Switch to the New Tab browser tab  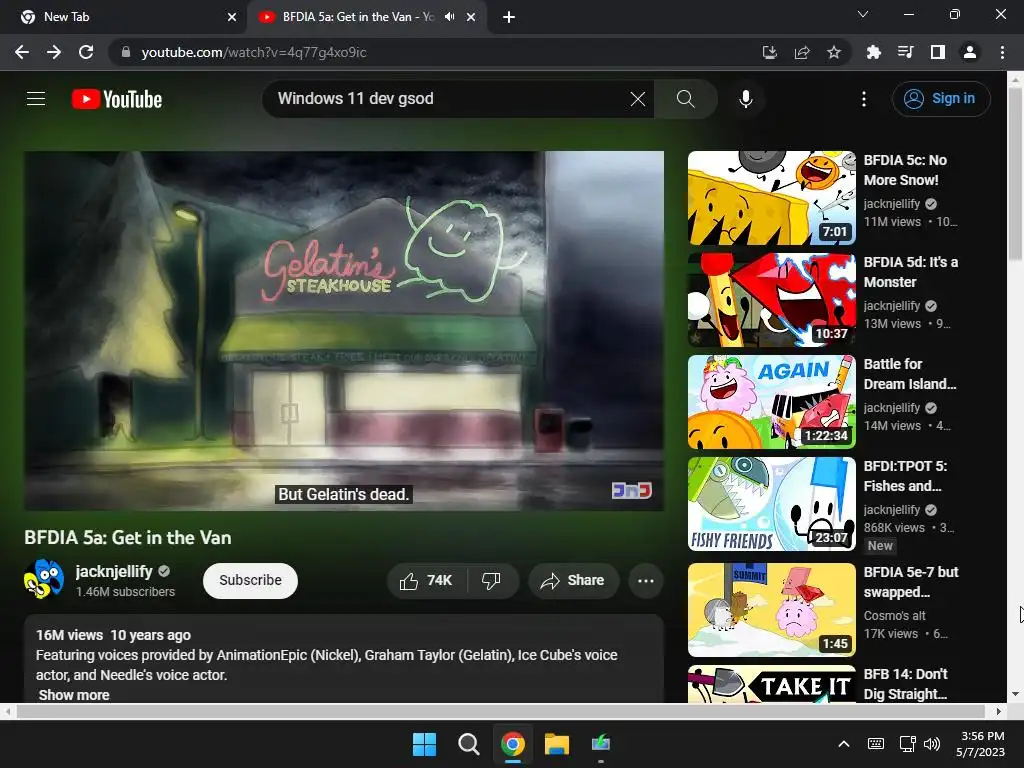123,17
